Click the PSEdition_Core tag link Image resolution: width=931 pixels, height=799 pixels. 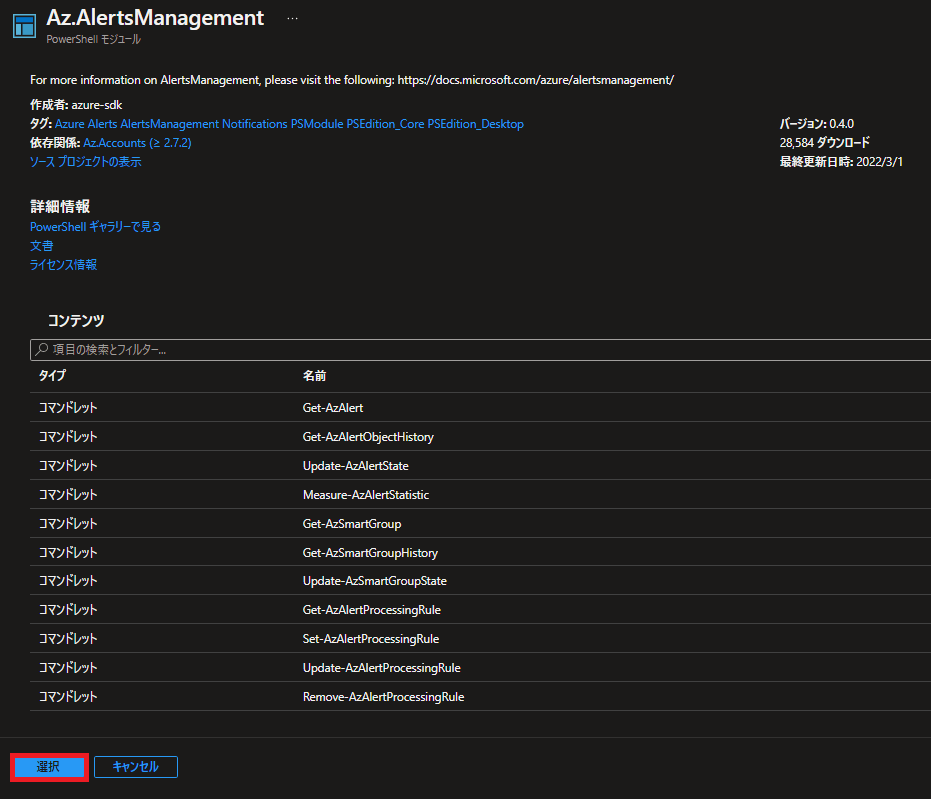(385, 124)
